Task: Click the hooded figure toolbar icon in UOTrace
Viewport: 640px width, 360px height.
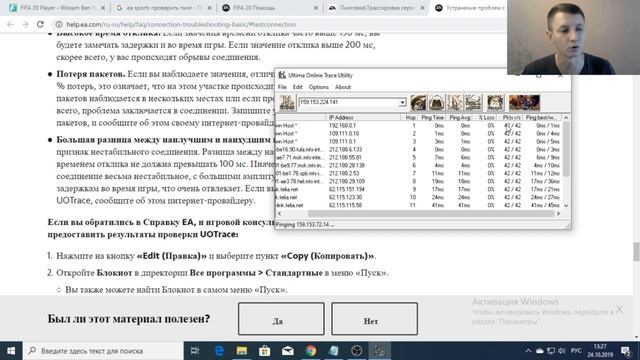Action: 436,102
